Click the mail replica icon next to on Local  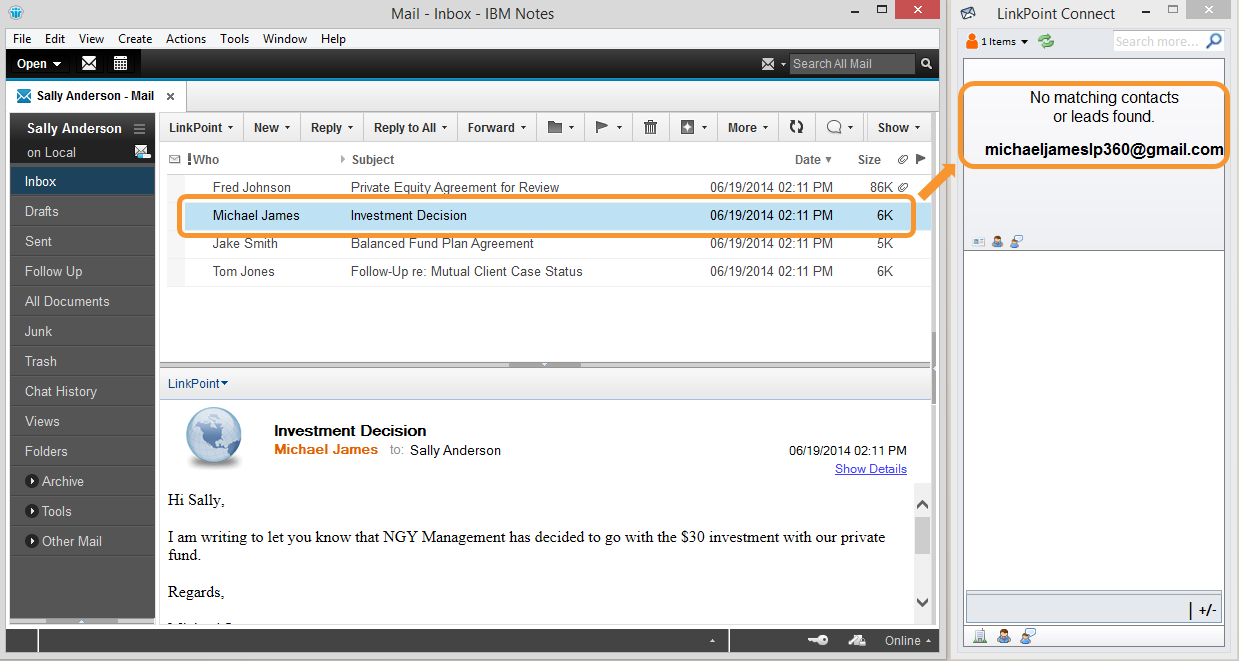pos(141,152)
